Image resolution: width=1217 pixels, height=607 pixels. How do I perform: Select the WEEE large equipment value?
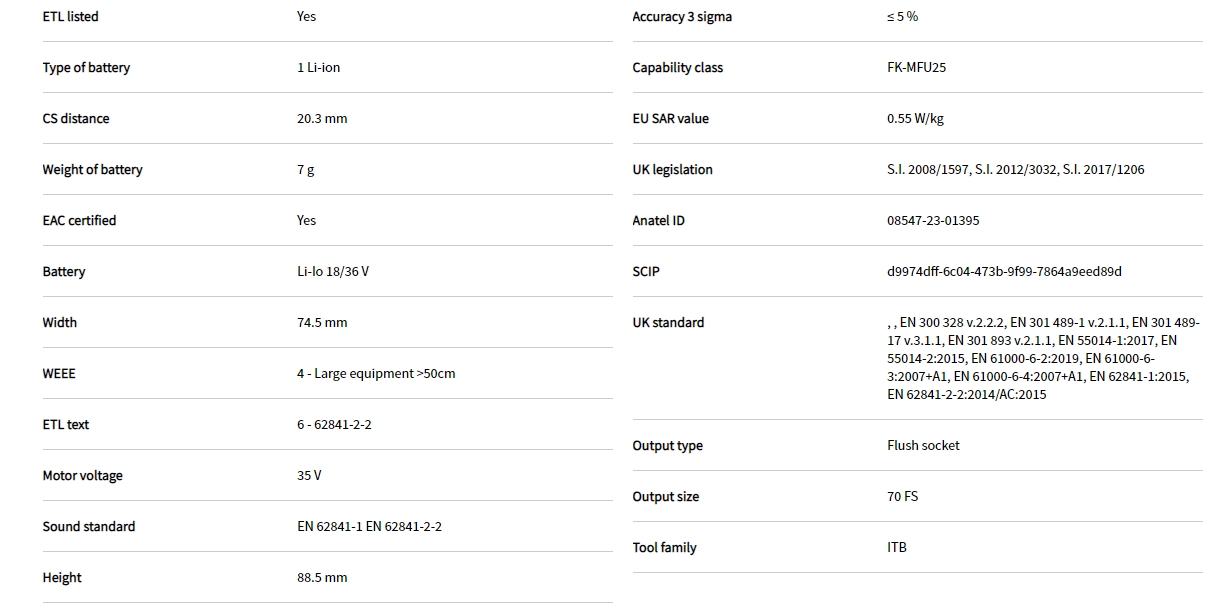click(x=376, y=374)
